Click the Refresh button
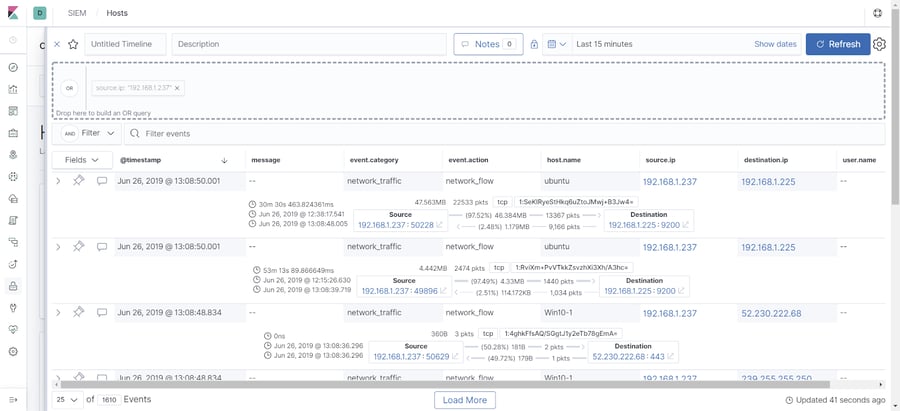900x411 pixels. (837, 44)
